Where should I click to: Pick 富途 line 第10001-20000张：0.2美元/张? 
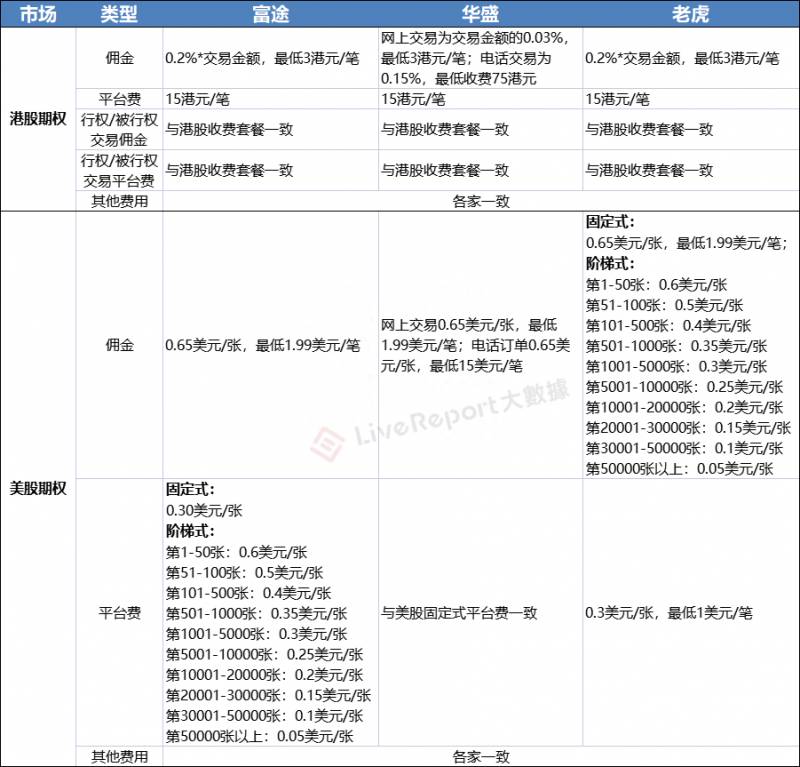coord(264,675)
